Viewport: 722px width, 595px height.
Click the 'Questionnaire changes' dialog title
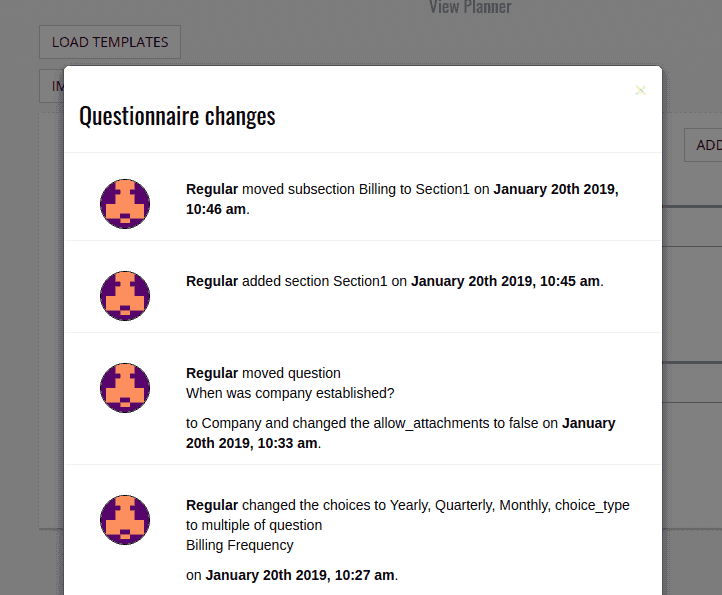pos(177,116)
